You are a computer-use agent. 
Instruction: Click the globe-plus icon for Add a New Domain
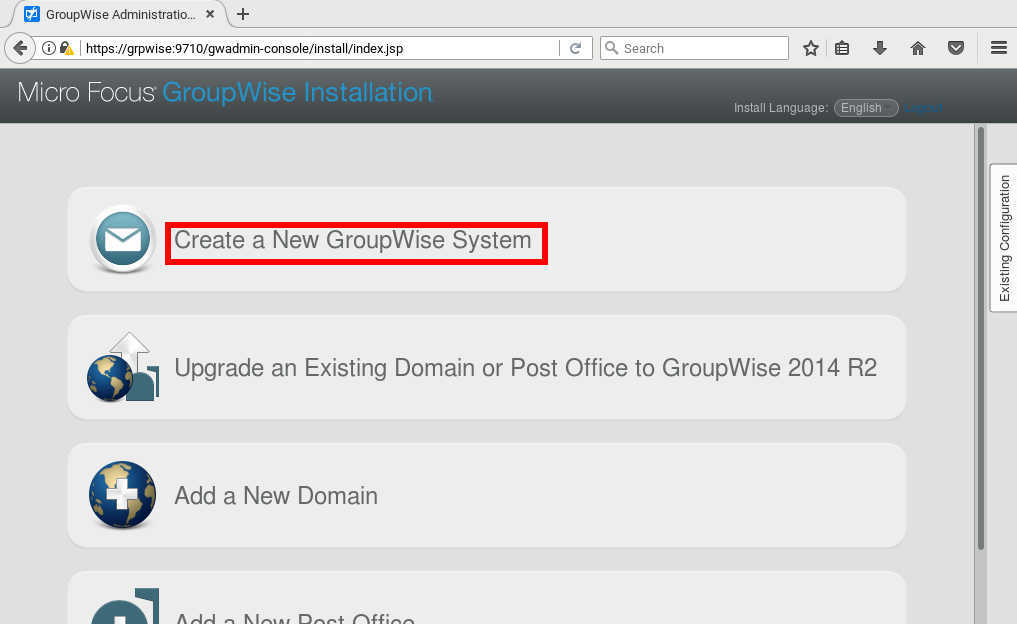click(123, 495)
